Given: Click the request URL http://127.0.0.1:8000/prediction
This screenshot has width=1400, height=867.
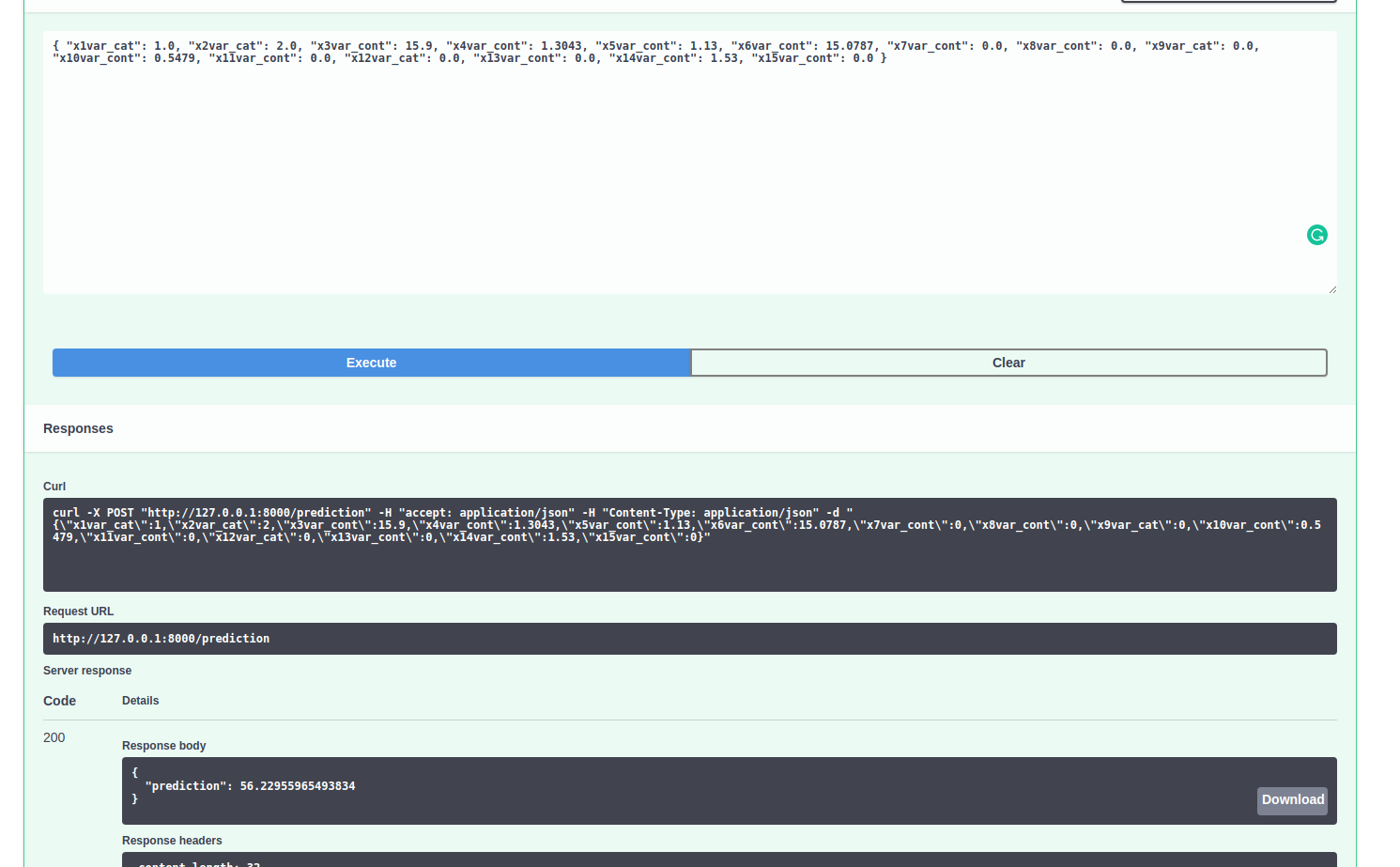Looking at the screenshot, I should (161, 639).
